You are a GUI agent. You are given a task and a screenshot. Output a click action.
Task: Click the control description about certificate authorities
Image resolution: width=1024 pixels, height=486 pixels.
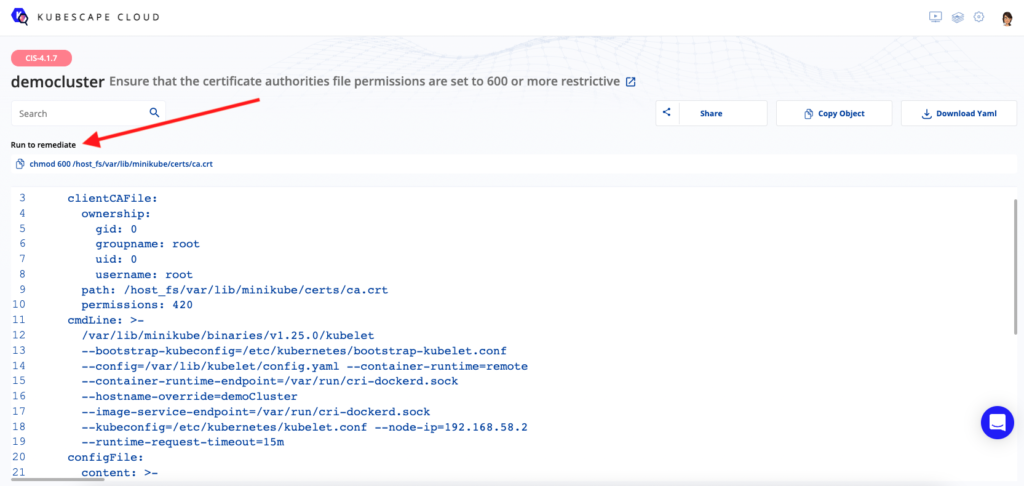[364, 82]
